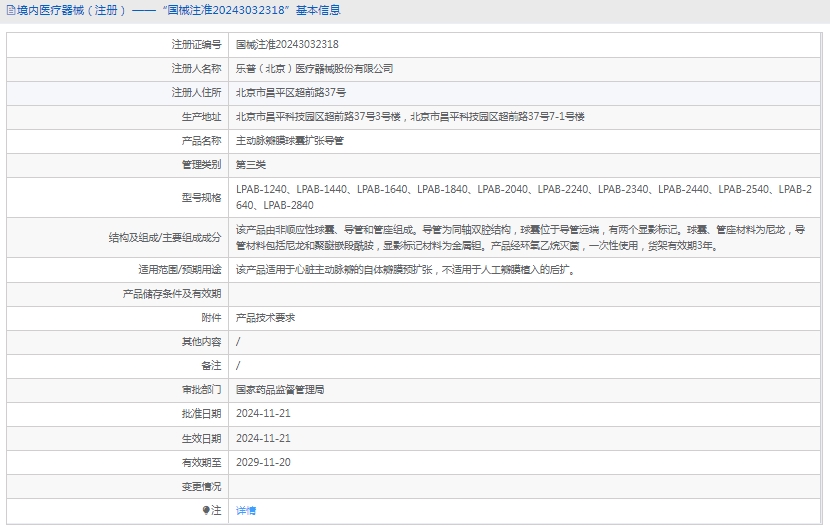Viewport: 830px width, 530px height.
Task: Click the management category value 第三类
Action: pyautogui.click(x=251, y=165)
